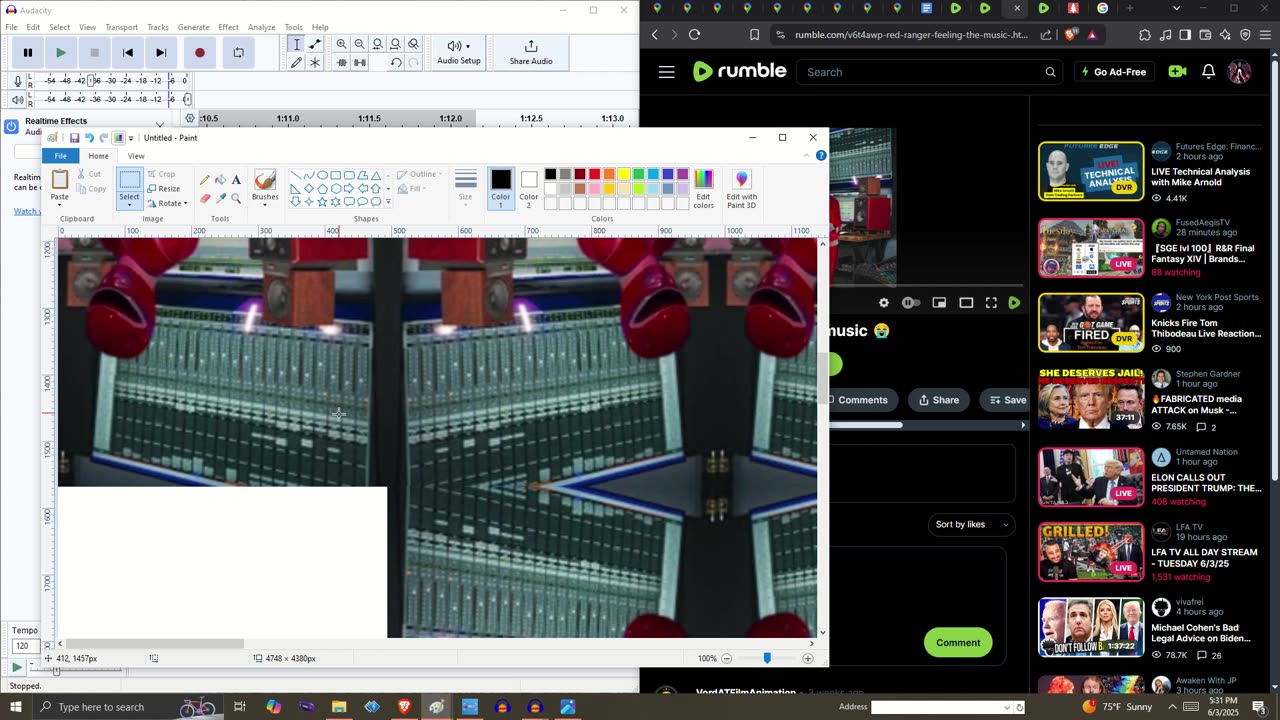Viewport: 1280px width, 720px height.
Task: Click the speaker playback meter icon
Action: tap(17, 100)
